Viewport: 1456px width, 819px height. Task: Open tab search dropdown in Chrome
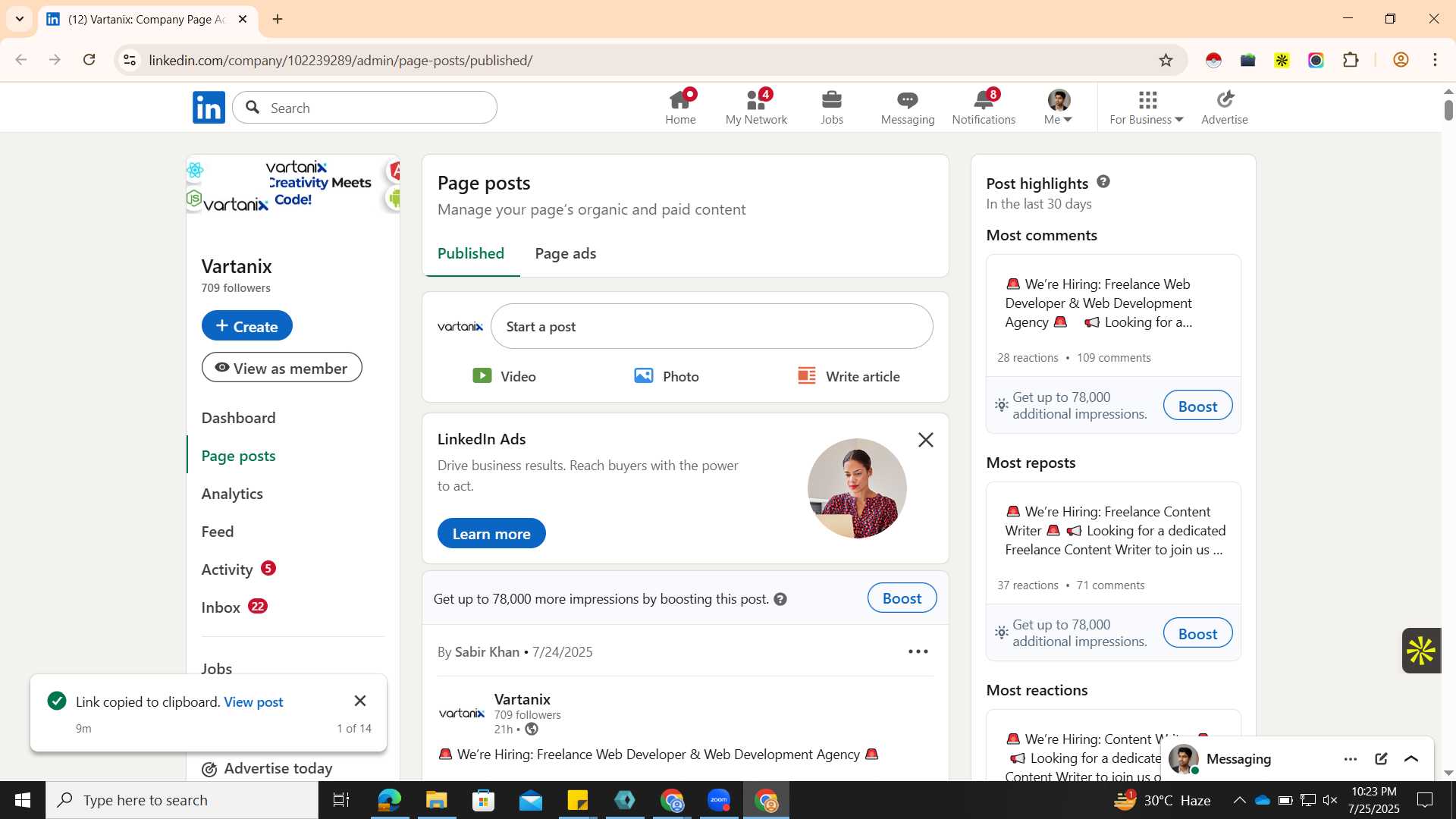click(20, 19)
